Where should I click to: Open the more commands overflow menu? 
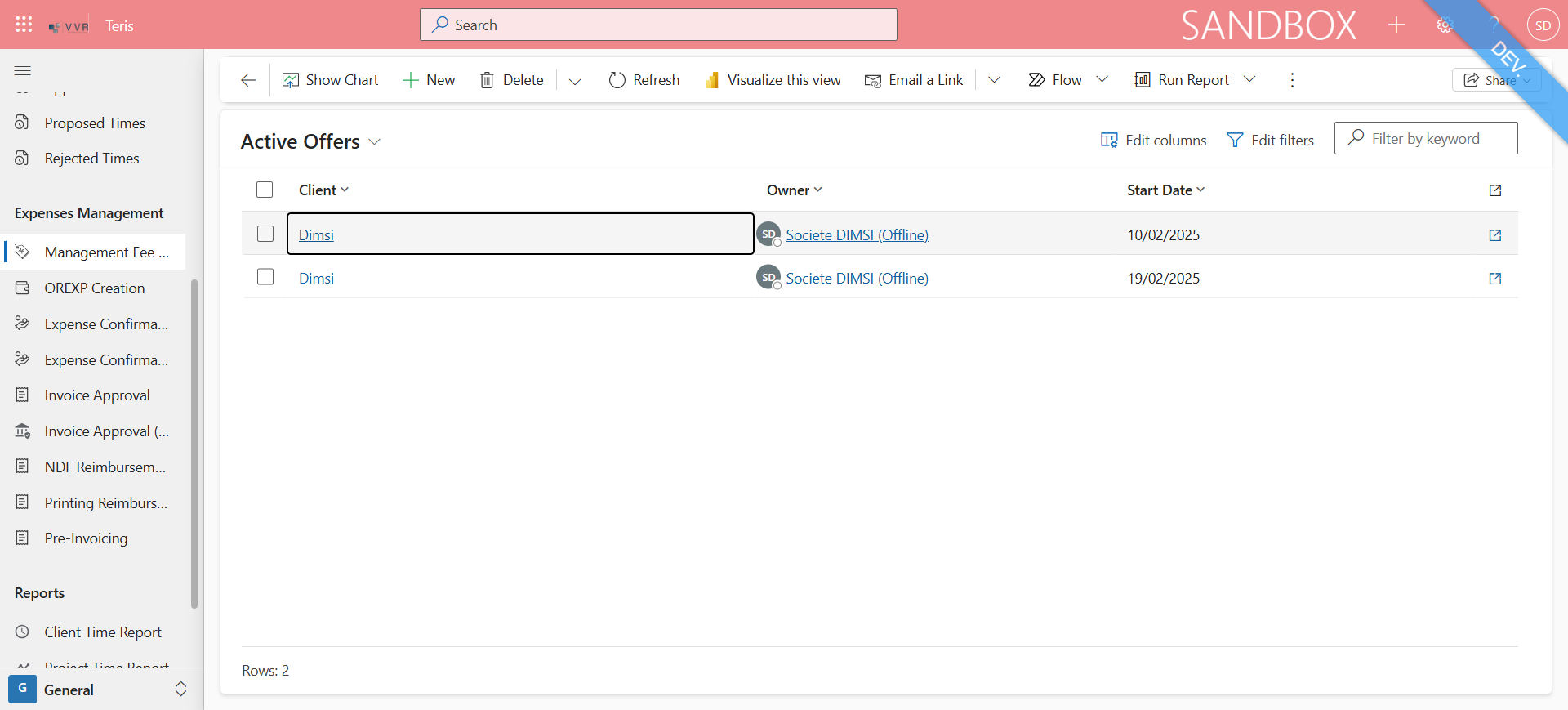click(x=1292, y=80)
